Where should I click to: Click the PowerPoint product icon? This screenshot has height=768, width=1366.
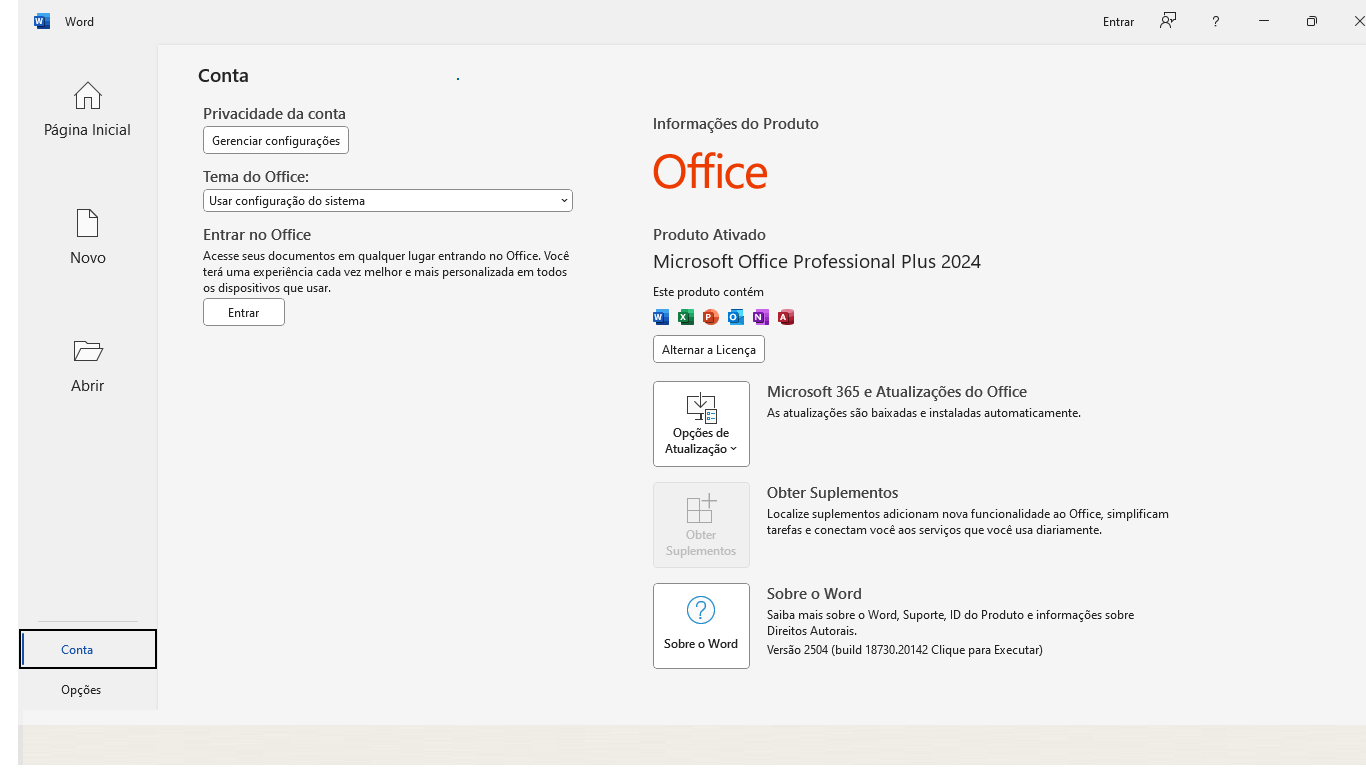(711, 317)
